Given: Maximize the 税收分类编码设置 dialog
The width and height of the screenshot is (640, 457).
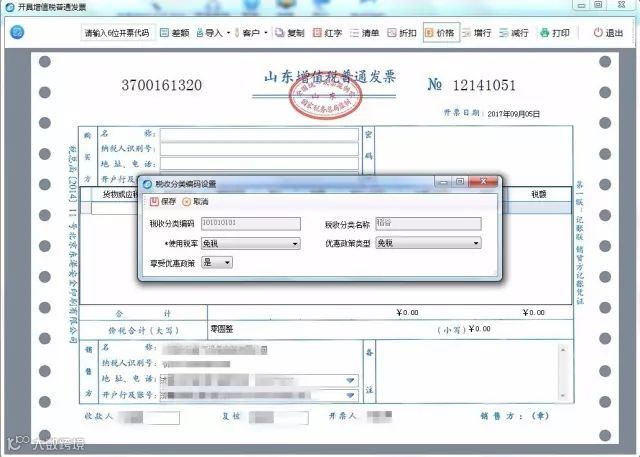Looking at the screenshot, I should click(460, 182).
